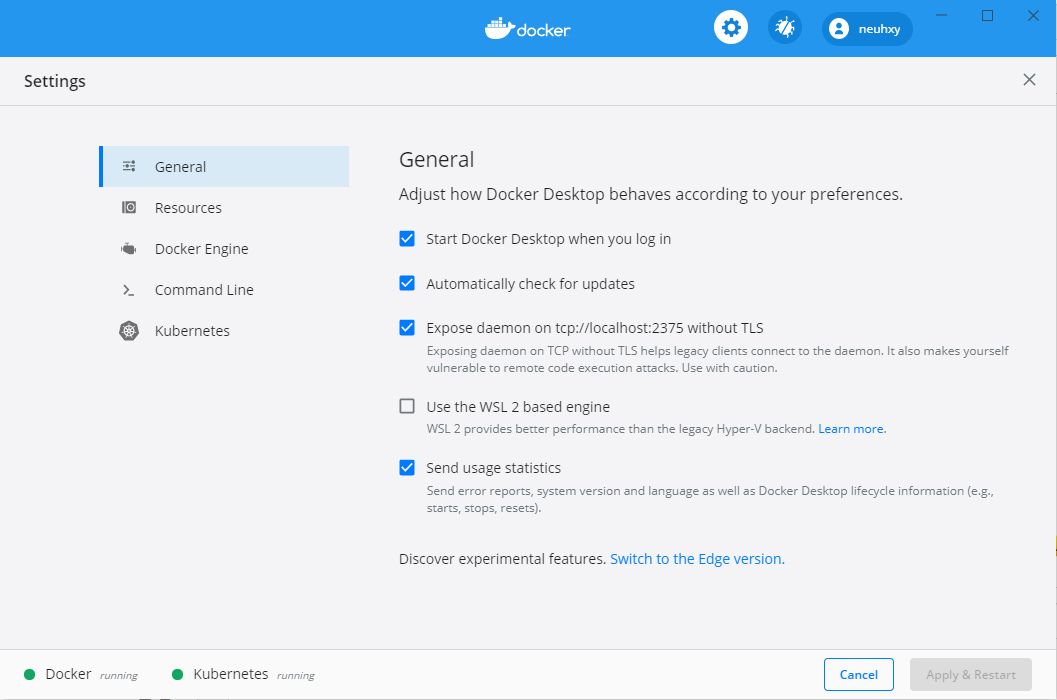This screenshot has width=1057, height=700.
Task: Maximize the Docker Desktop window
Action: click(x=988, y=15)
